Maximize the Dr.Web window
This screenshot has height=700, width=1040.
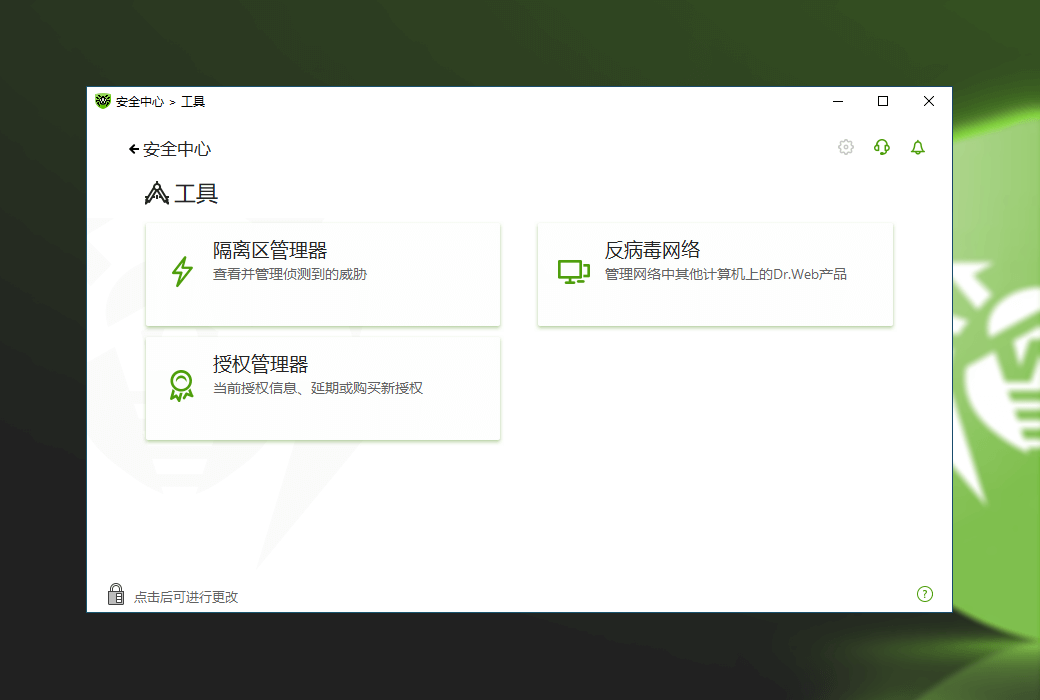point(883,101)
